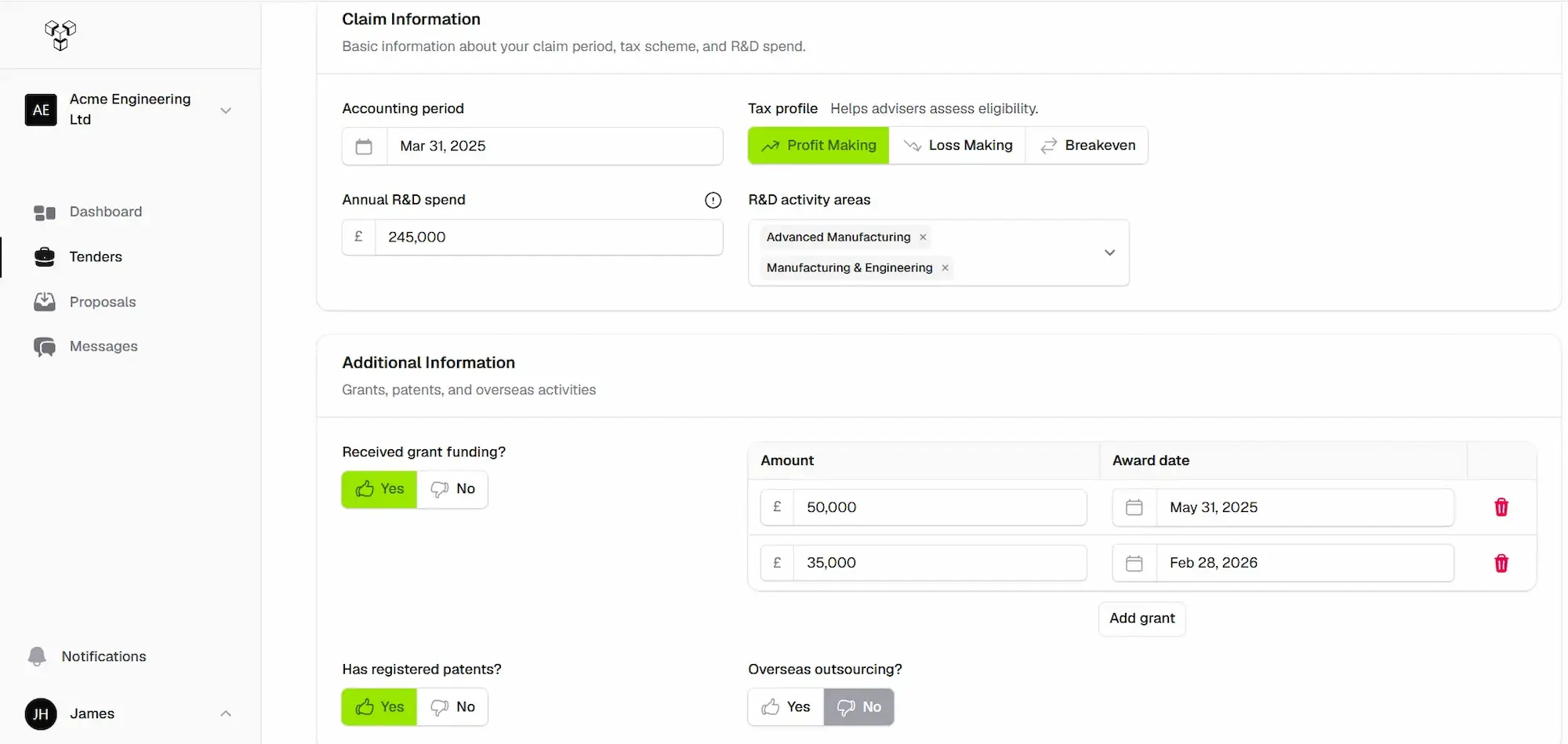This screenshot has height=744, width=1568.
Task: Open the Feb 28, 2026 award date picker
Action: 1283,563
